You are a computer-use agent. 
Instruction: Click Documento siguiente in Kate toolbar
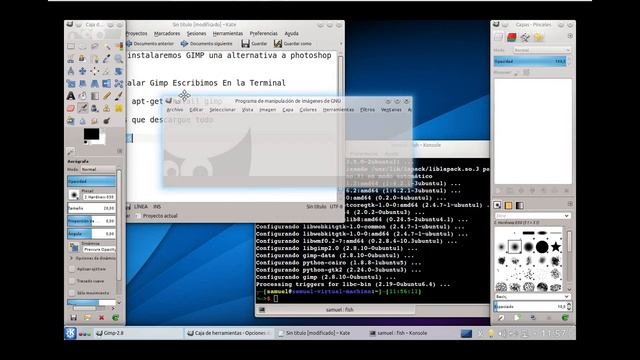click(207, 43)
